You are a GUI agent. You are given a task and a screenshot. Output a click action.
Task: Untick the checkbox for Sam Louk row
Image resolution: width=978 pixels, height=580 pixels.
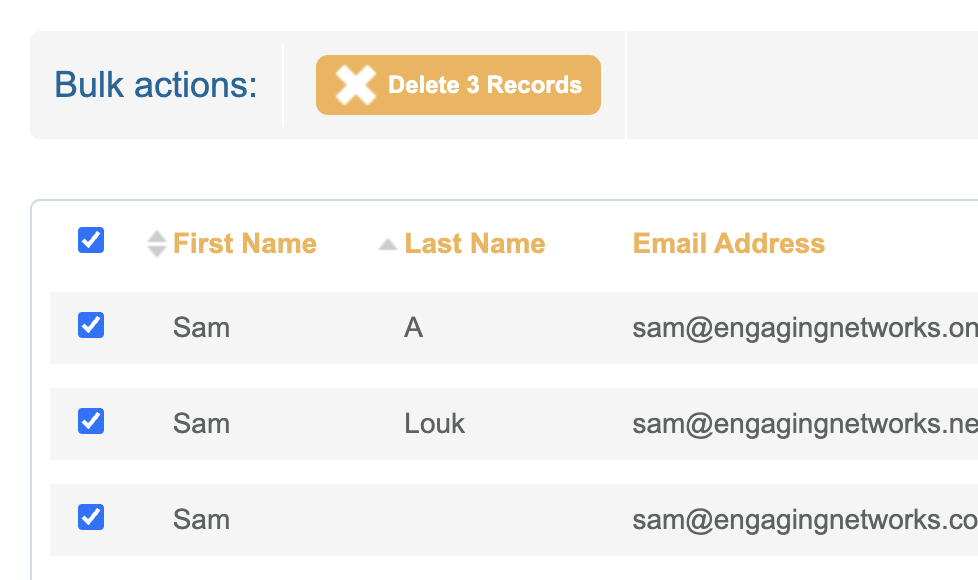click(91, 421)
